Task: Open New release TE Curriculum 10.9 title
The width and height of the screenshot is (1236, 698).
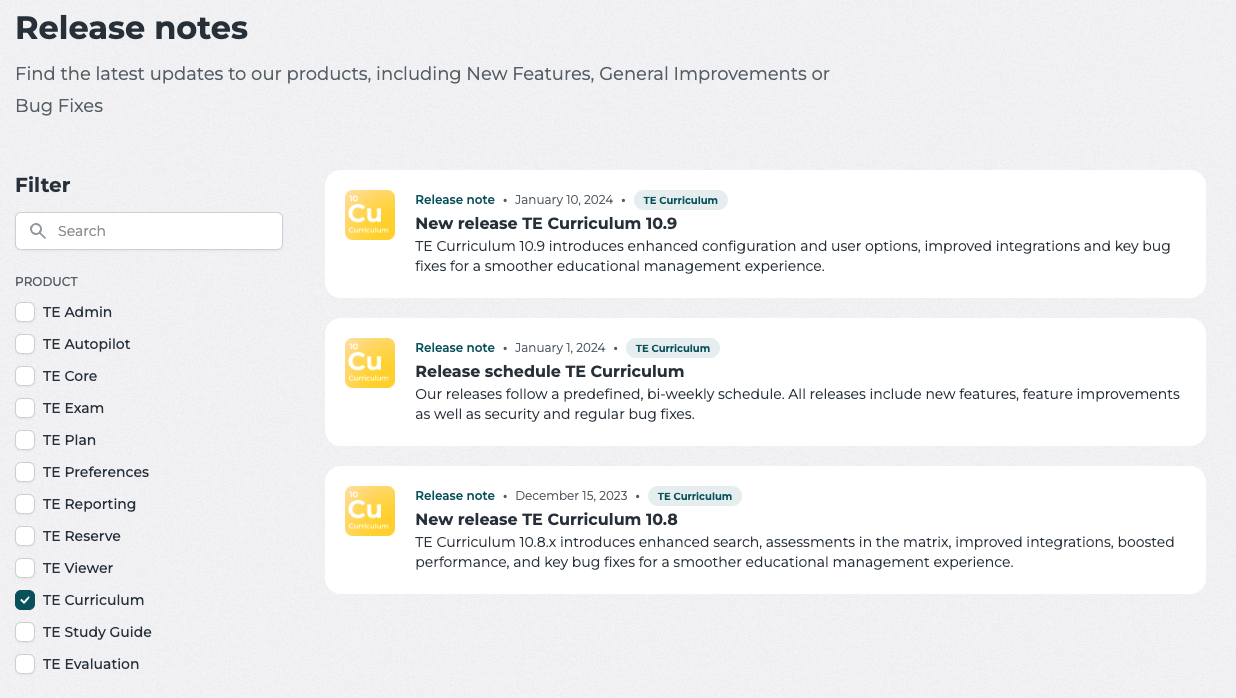Action: (546, 223)
